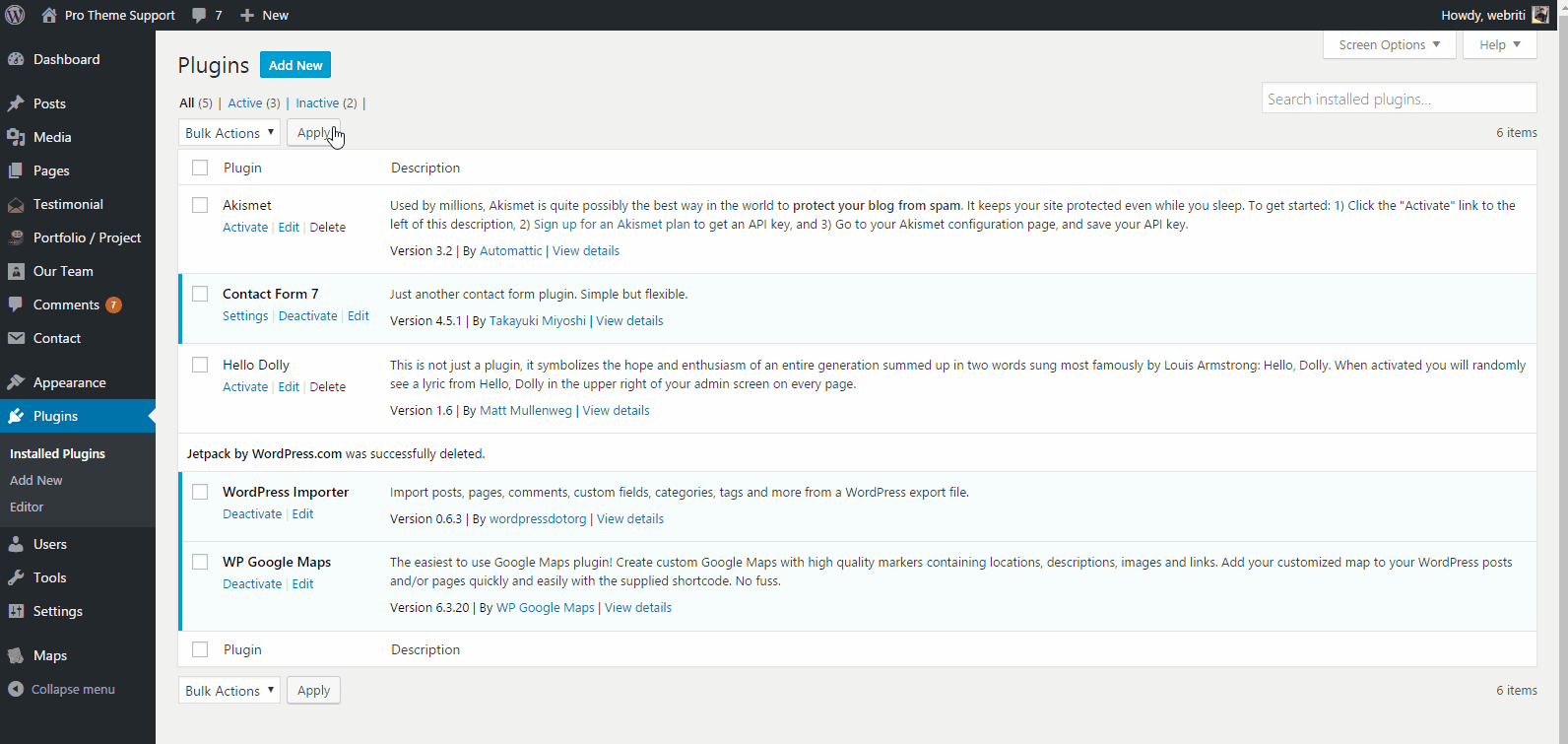Click the home icon beside Pro Theme Support
The height and width of the screenshot is (744, 1568).
49,15
